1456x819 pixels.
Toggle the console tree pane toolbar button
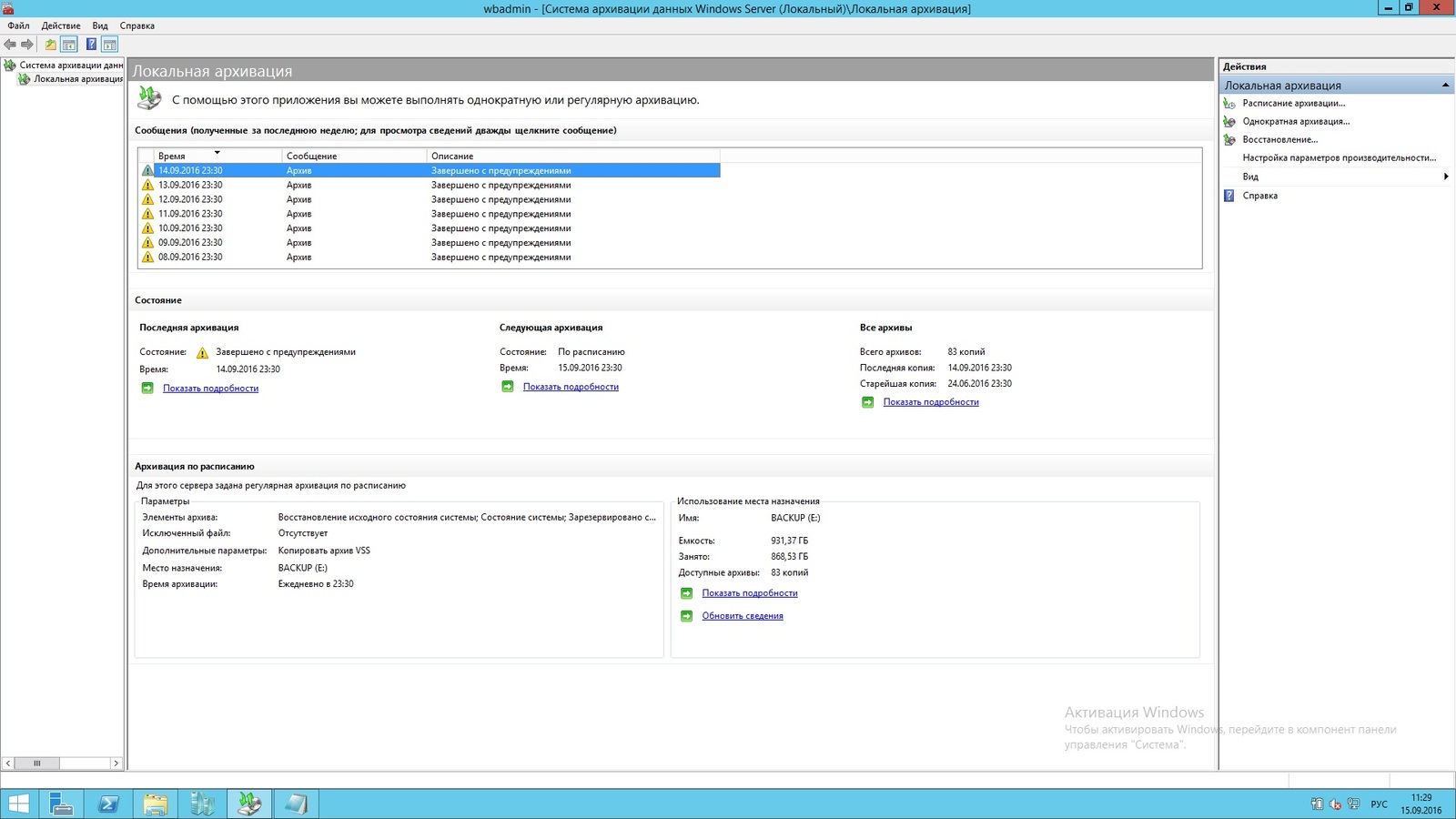[69, 44]
